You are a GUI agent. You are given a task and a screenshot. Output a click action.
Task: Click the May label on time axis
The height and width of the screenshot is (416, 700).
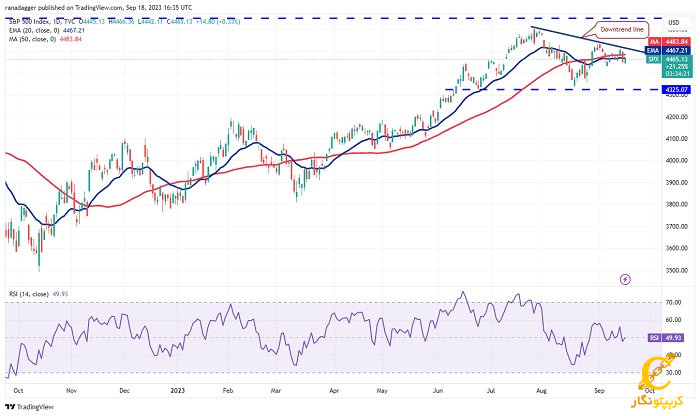click(x=382, y=391)
